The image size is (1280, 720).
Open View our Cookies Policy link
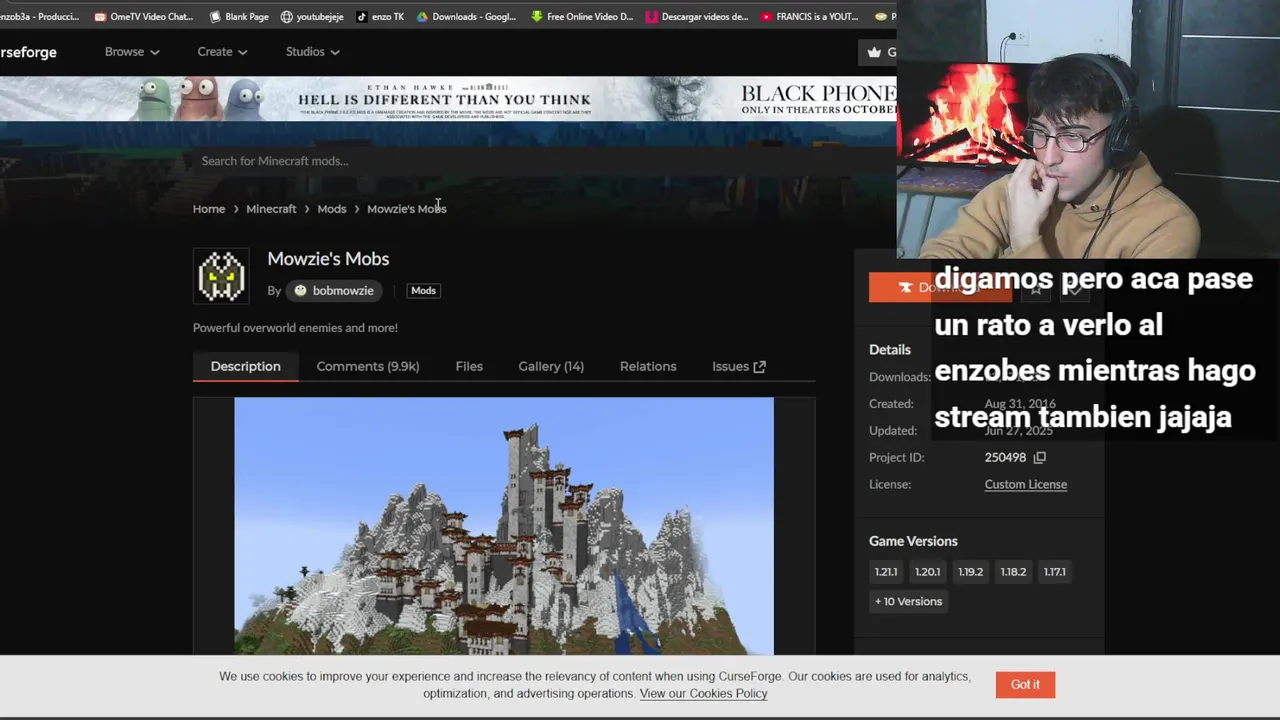703,694
